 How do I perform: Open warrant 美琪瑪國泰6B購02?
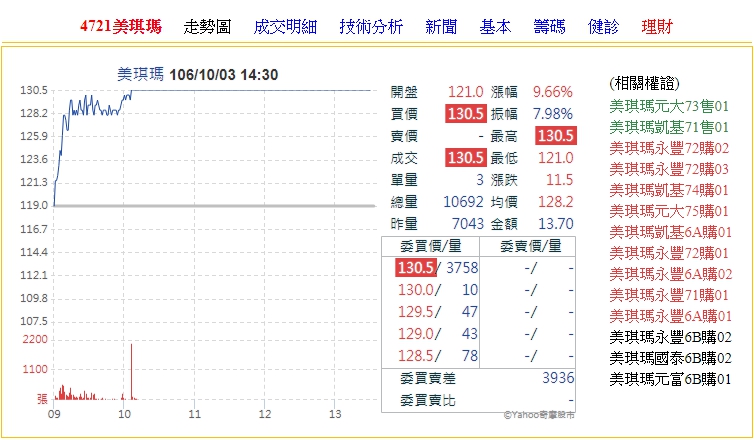tap(670, 358)
